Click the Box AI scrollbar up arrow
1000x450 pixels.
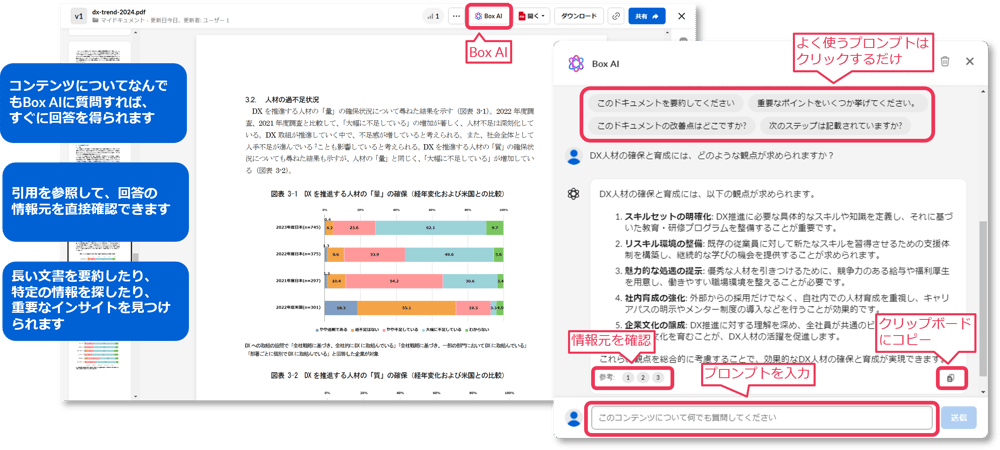tap(983, 89)
